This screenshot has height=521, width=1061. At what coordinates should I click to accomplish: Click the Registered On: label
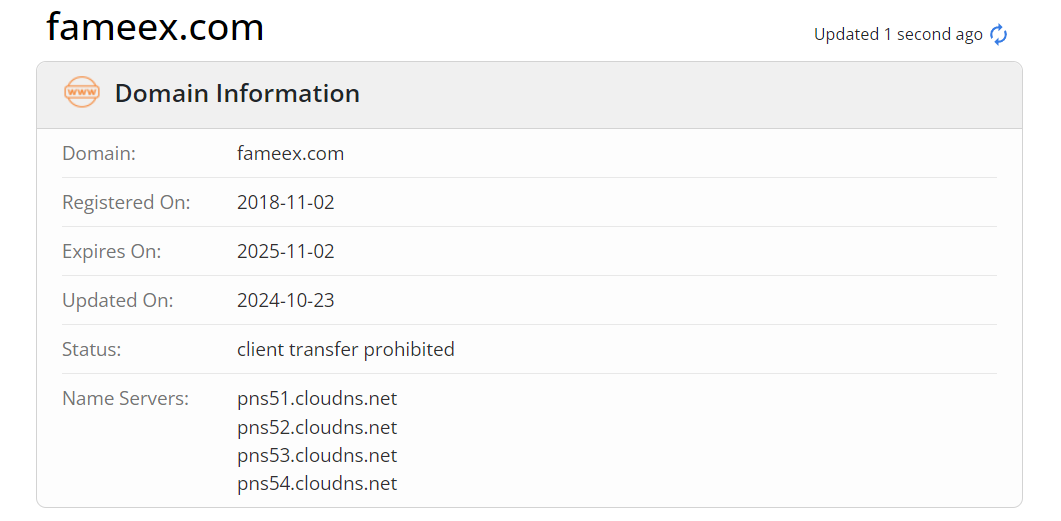(x=126, y=203)
